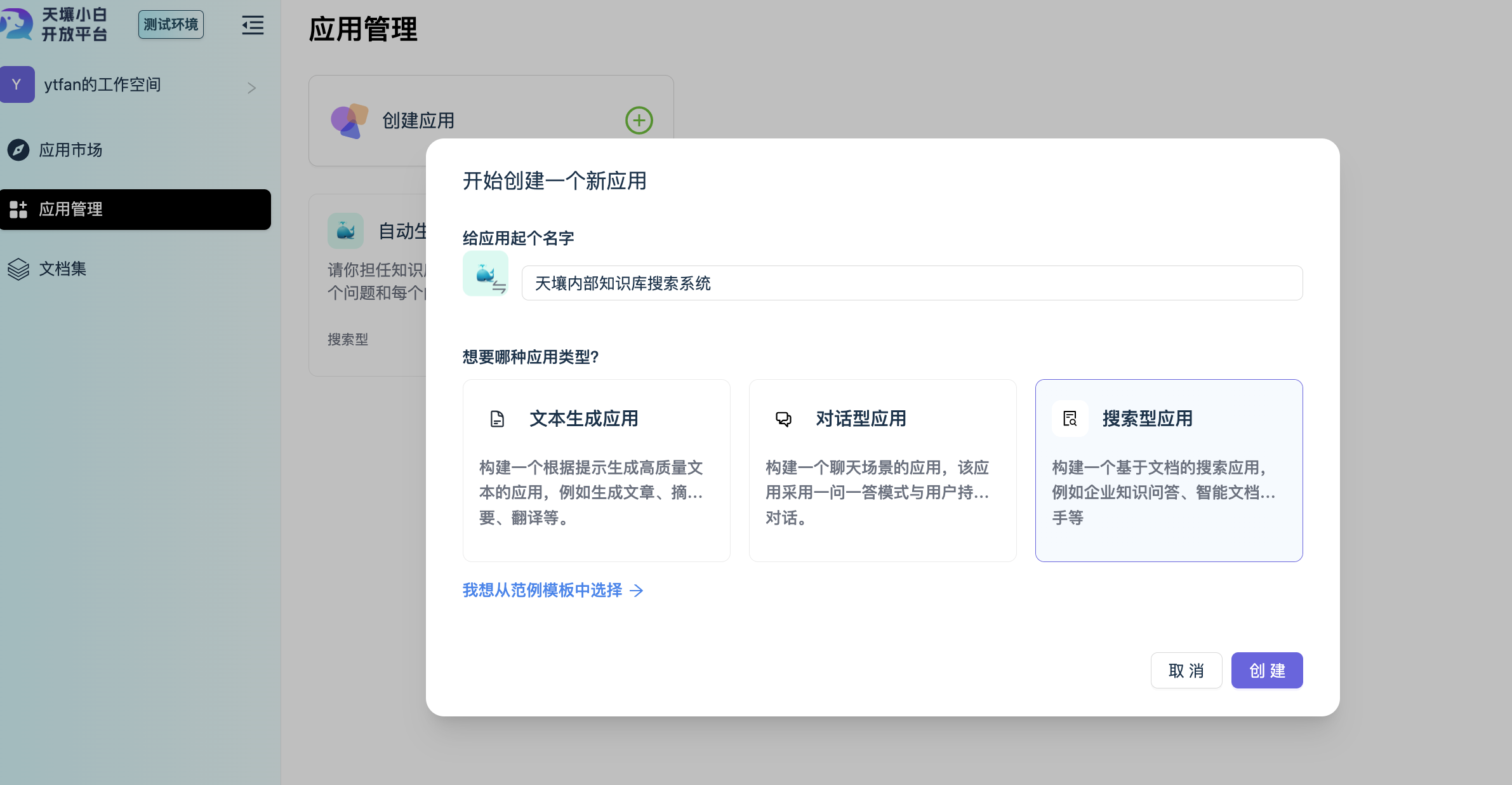1512x785 pixels.
Task: Click the arrow after the template link
Action: (x=637, y=591)
